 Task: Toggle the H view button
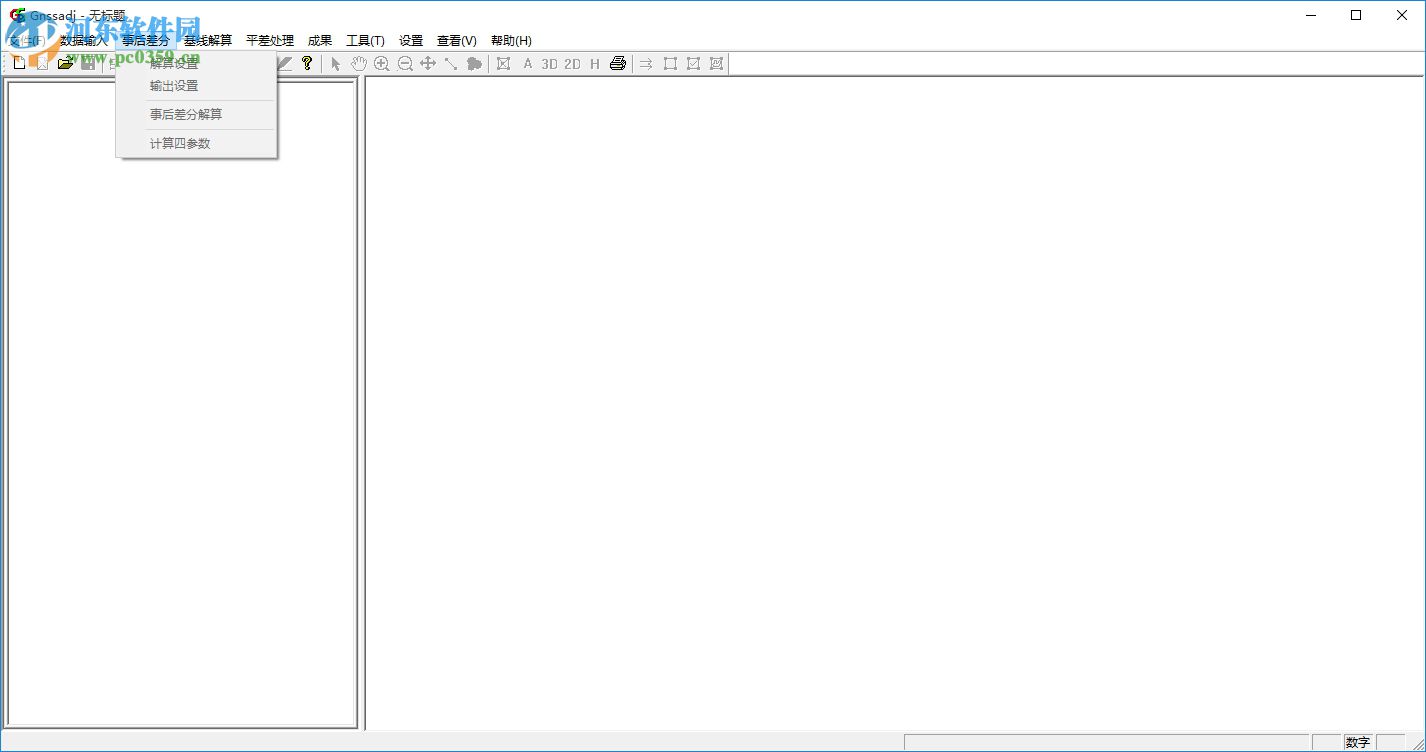(595, 64)
